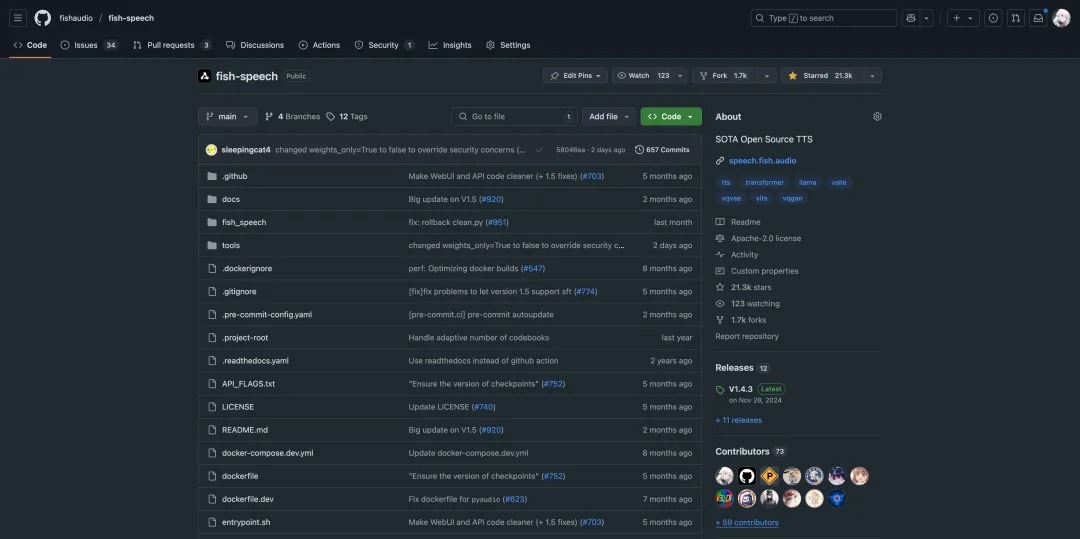Open the global pull requests icon

tap(1015, 18)
